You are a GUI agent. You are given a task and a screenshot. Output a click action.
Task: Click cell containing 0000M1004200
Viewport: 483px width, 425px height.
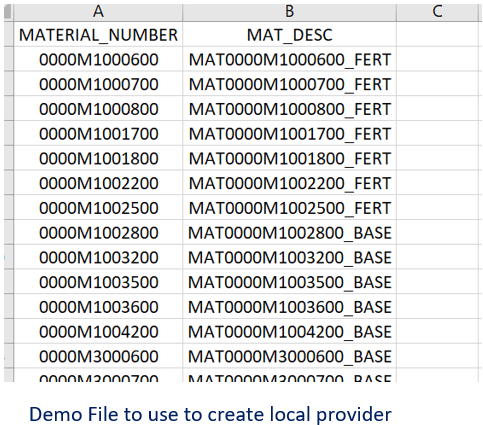point(98,331)
